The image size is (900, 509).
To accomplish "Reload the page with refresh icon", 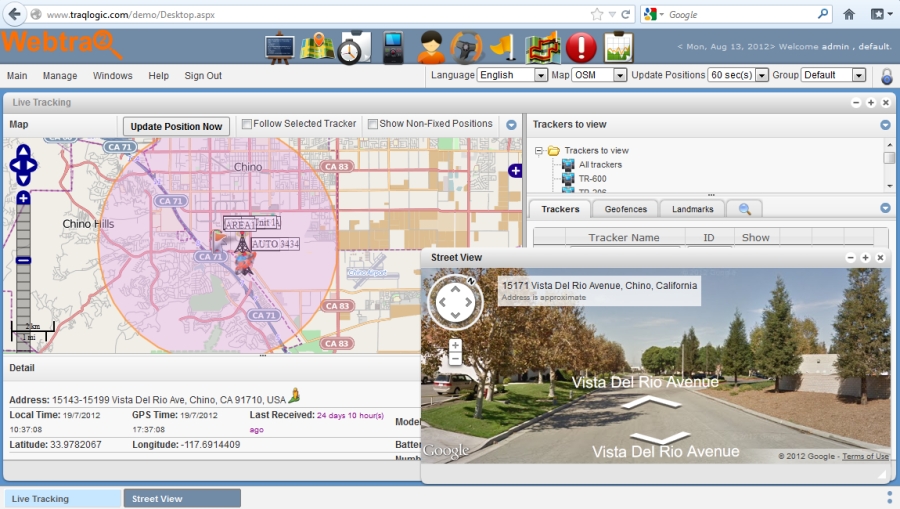I will (x=626, y=14).
